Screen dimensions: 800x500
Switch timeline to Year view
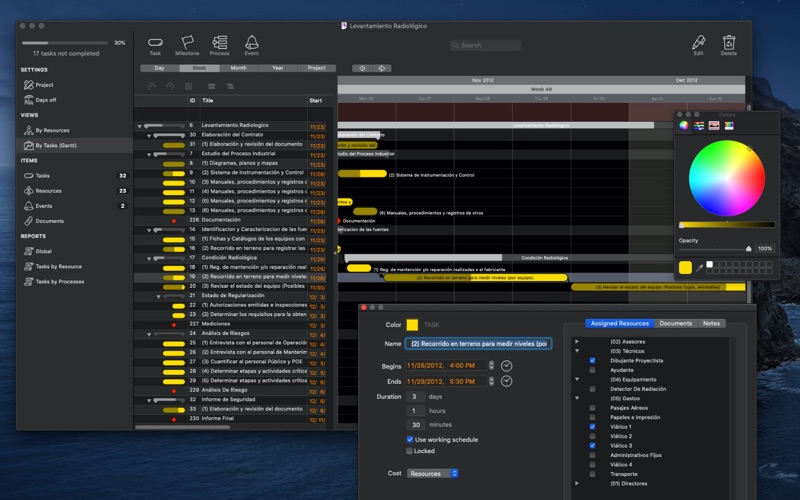278,68
